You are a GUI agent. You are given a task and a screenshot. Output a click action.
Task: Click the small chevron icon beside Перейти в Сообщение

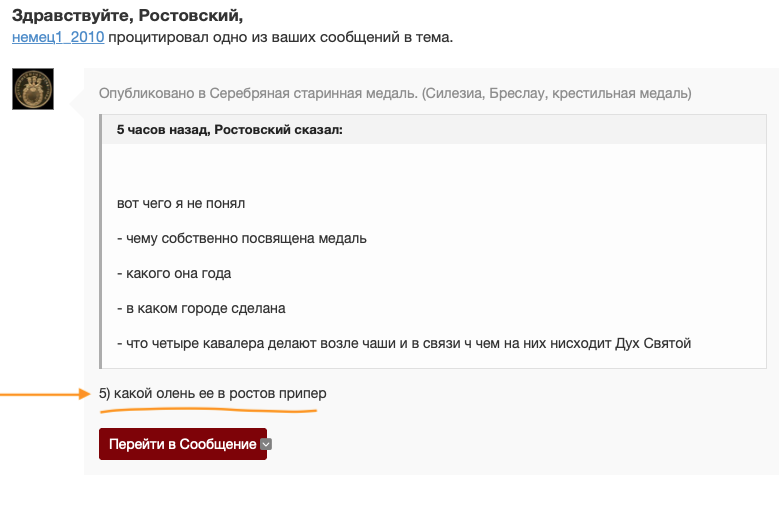point(266,444)
